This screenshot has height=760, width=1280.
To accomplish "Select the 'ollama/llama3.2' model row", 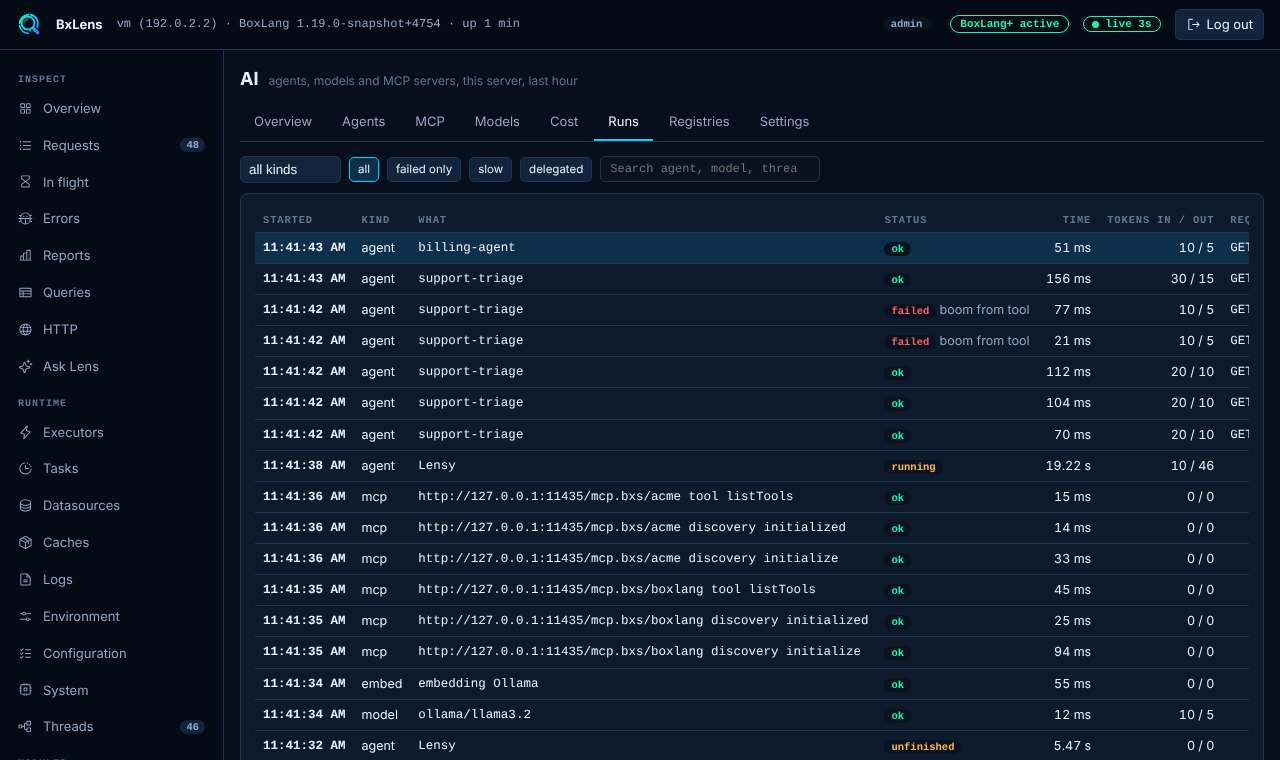I will point(751,715).
